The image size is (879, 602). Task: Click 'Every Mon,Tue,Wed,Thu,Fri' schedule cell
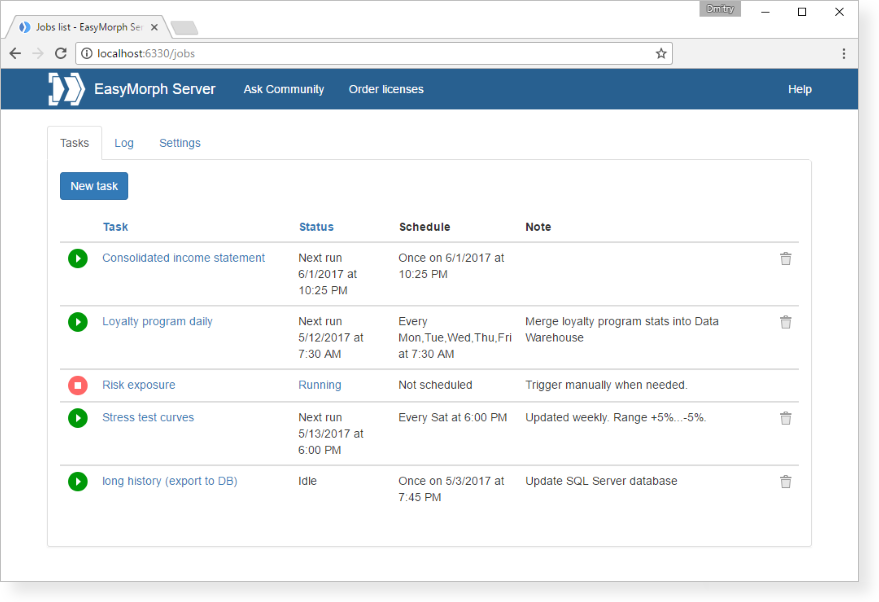click(455, 338)
